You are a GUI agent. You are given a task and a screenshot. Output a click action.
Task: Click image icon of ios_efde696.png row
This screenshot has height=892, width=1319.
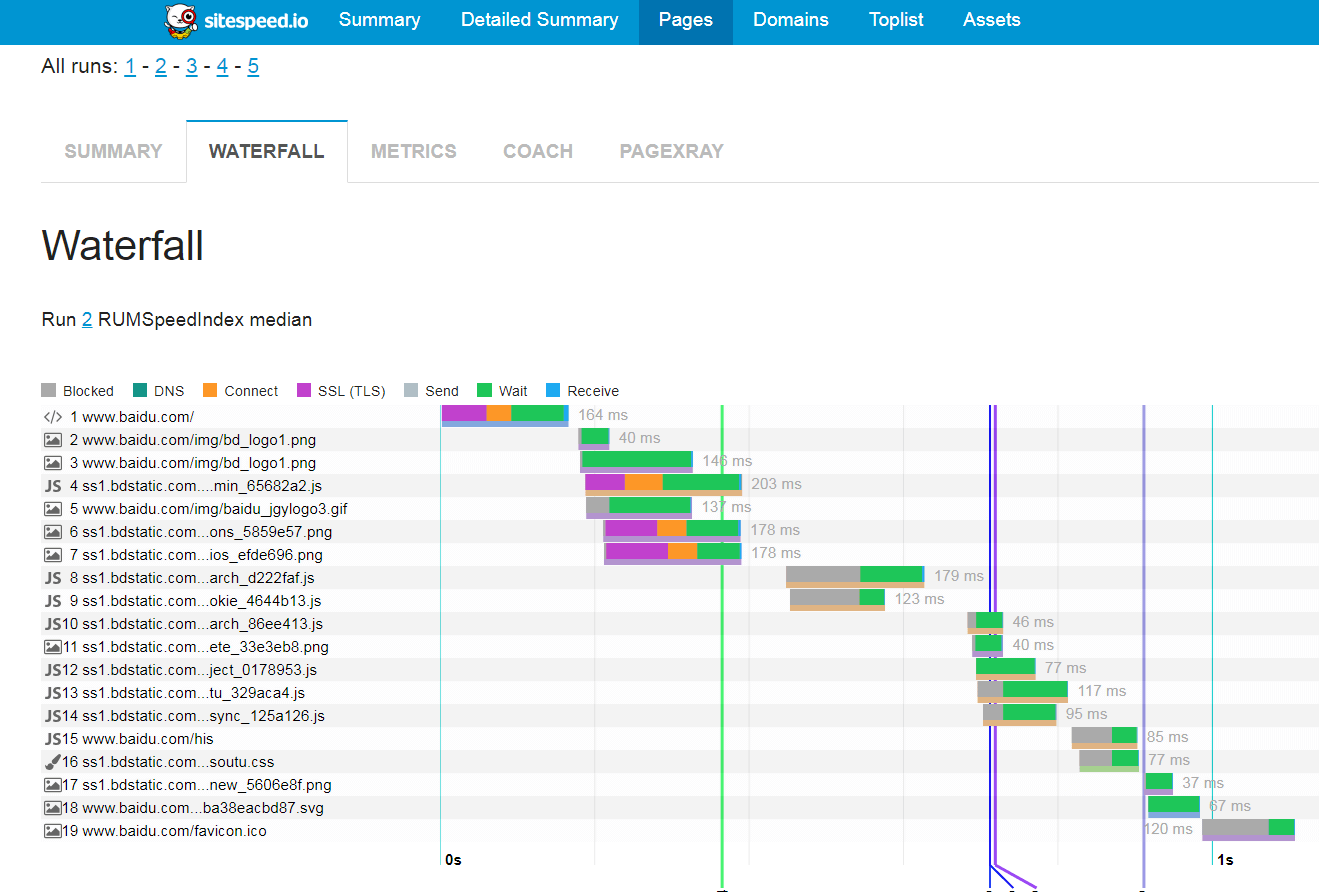53,555
